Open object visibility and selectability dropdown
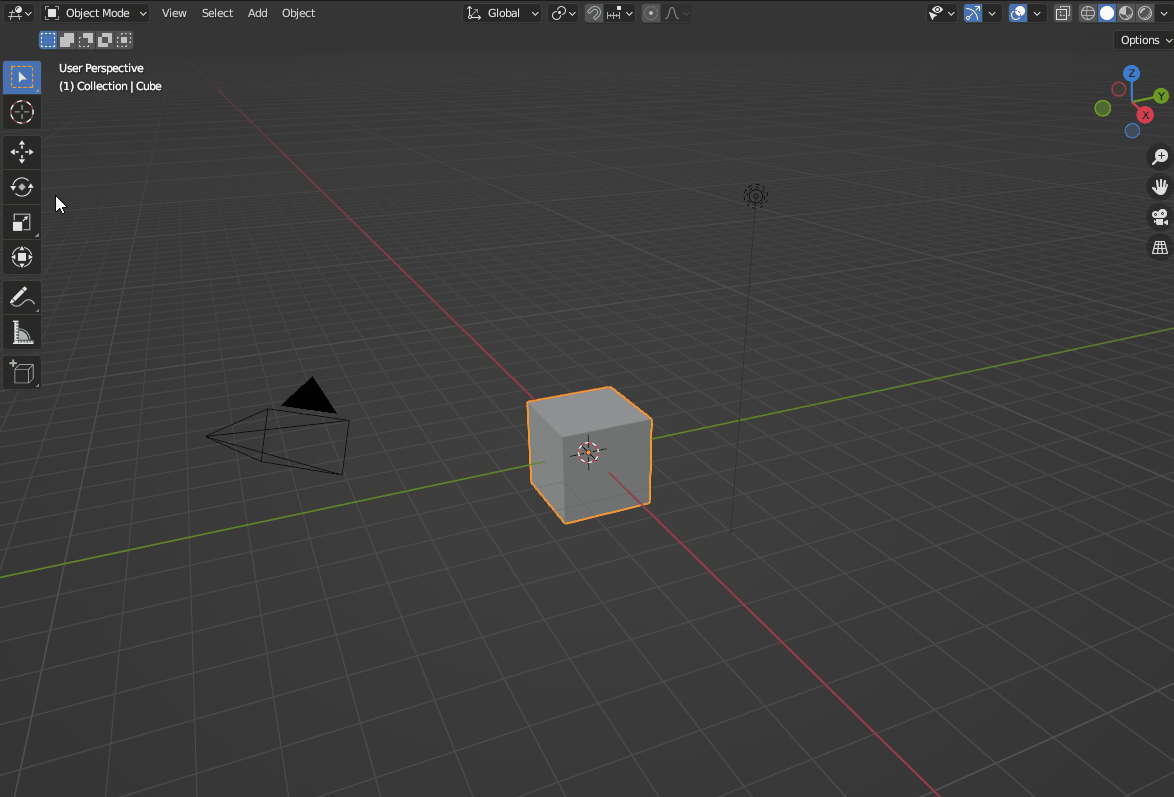The height and width of the screenshot is (797, 1174). pos(941,13)
